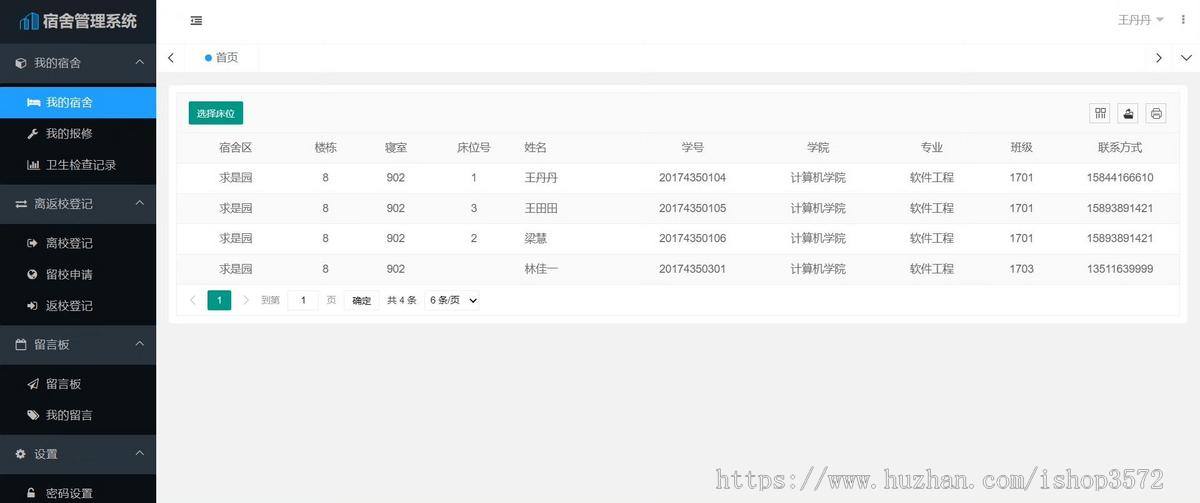Collapse the 设置 sidebar group
The width and height of the screenshot is (1200, 503).
click(139, 454)
